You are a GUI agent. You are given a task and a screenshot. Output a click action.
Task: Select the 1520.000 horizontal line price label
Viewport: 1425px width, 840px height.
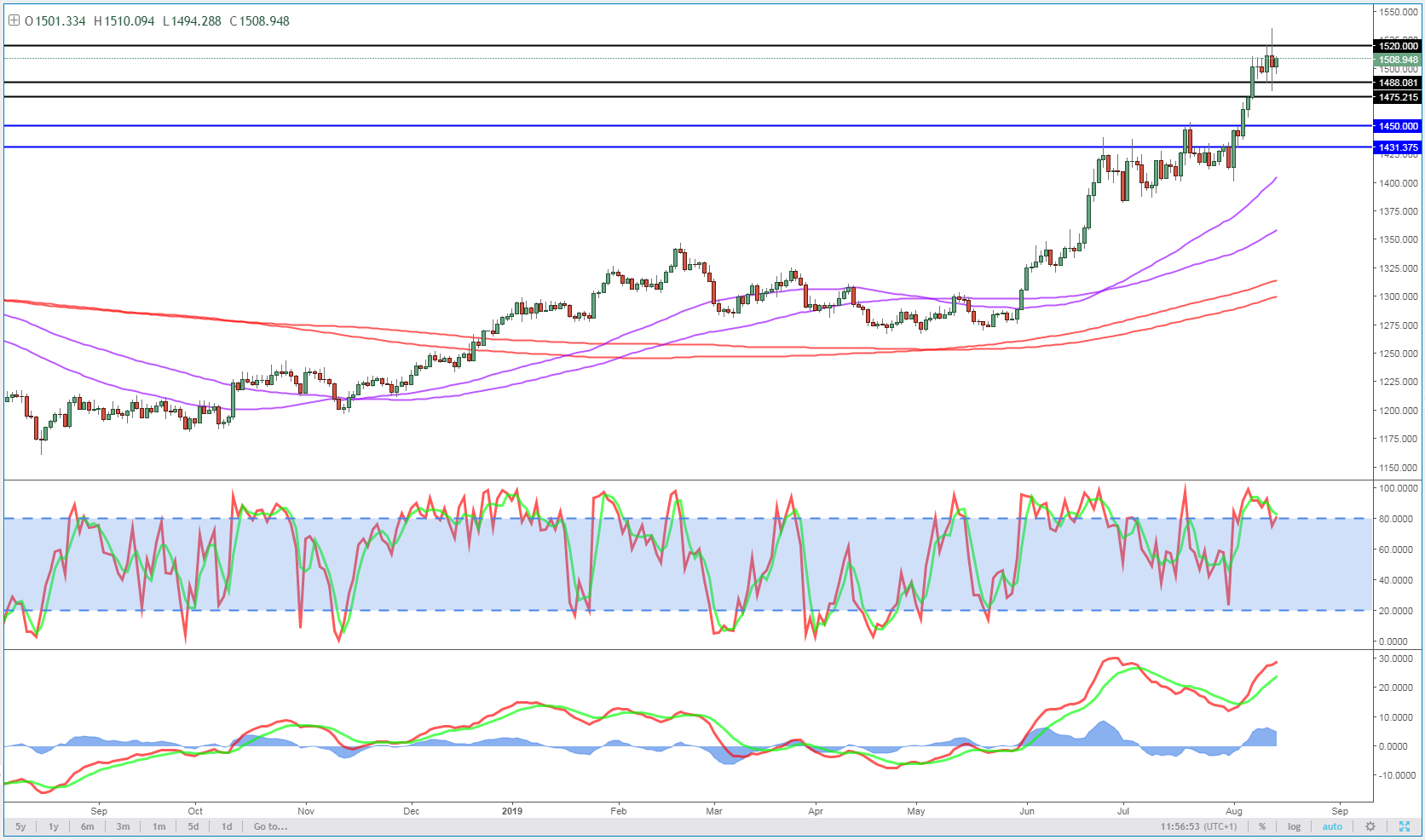coord(1399,46)
